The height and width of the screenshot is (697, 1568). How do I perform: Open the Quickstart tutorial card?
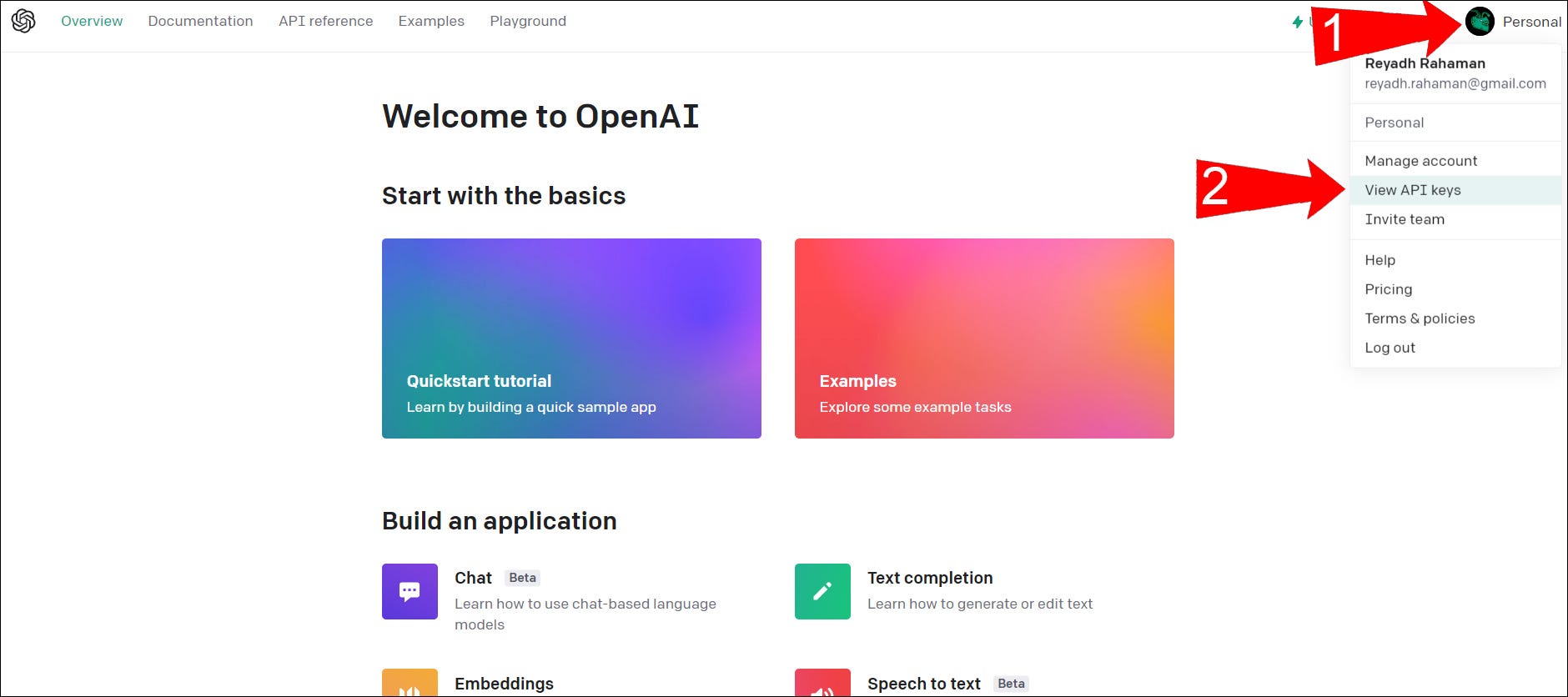click(x=571, y=338)
